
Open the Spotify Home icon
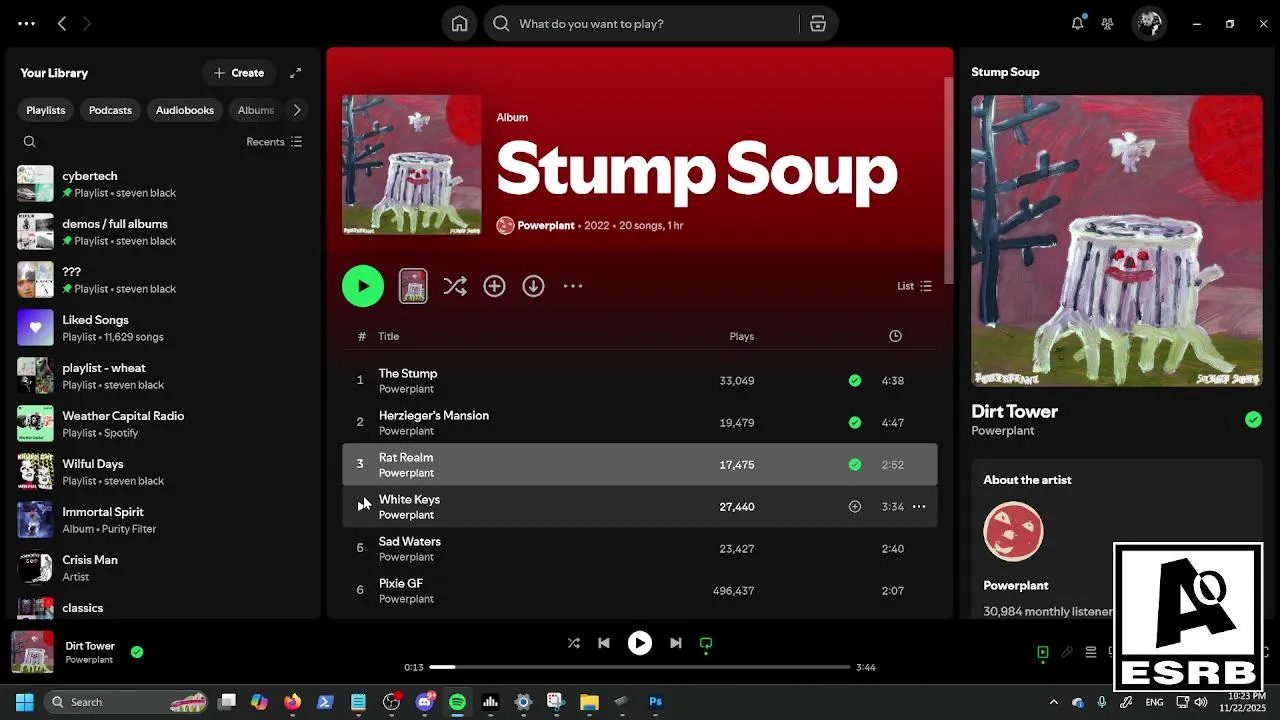coord(459,24)
